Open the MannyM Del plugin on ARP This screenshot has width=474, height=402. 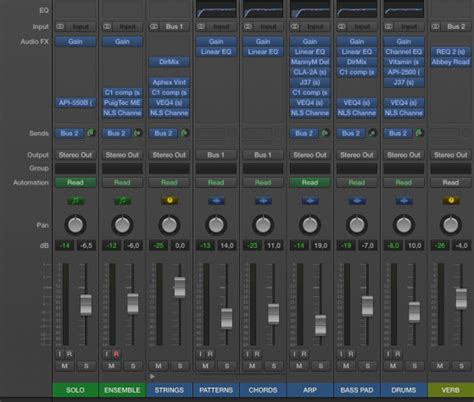310,62
